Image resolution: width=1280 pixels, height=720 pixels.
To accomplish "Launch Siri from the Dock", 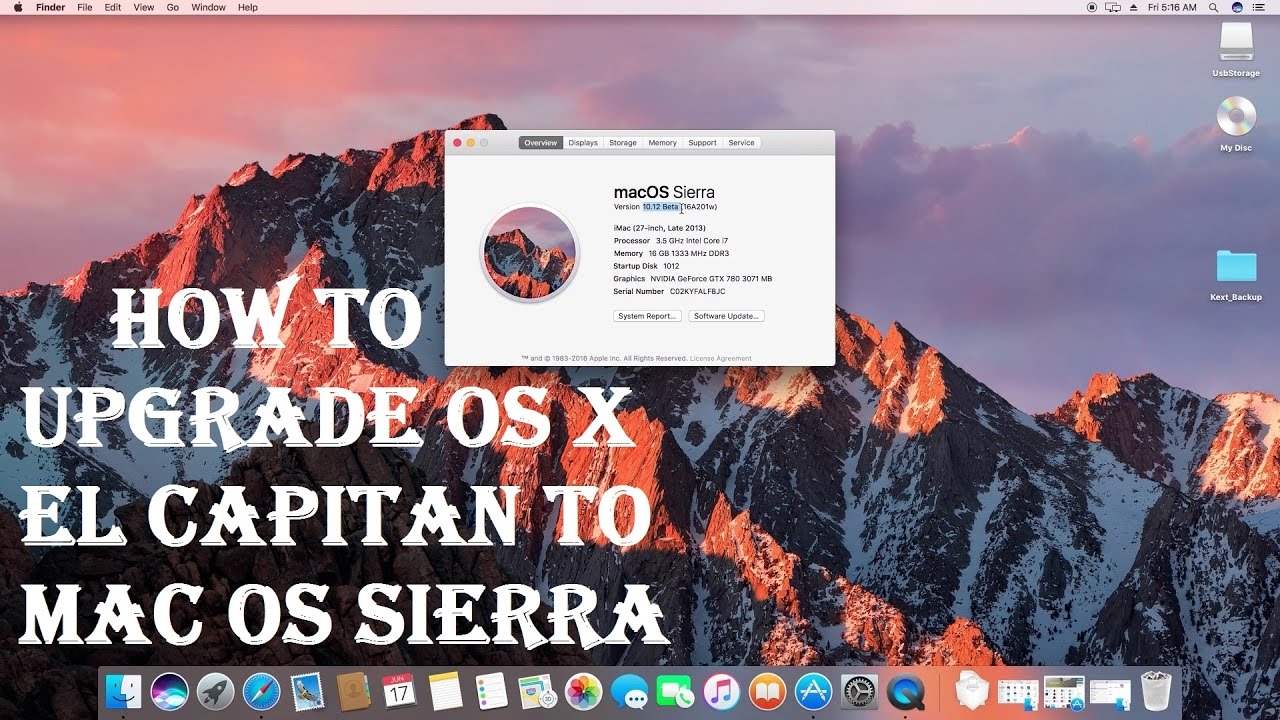I will (x=170, y=691).
